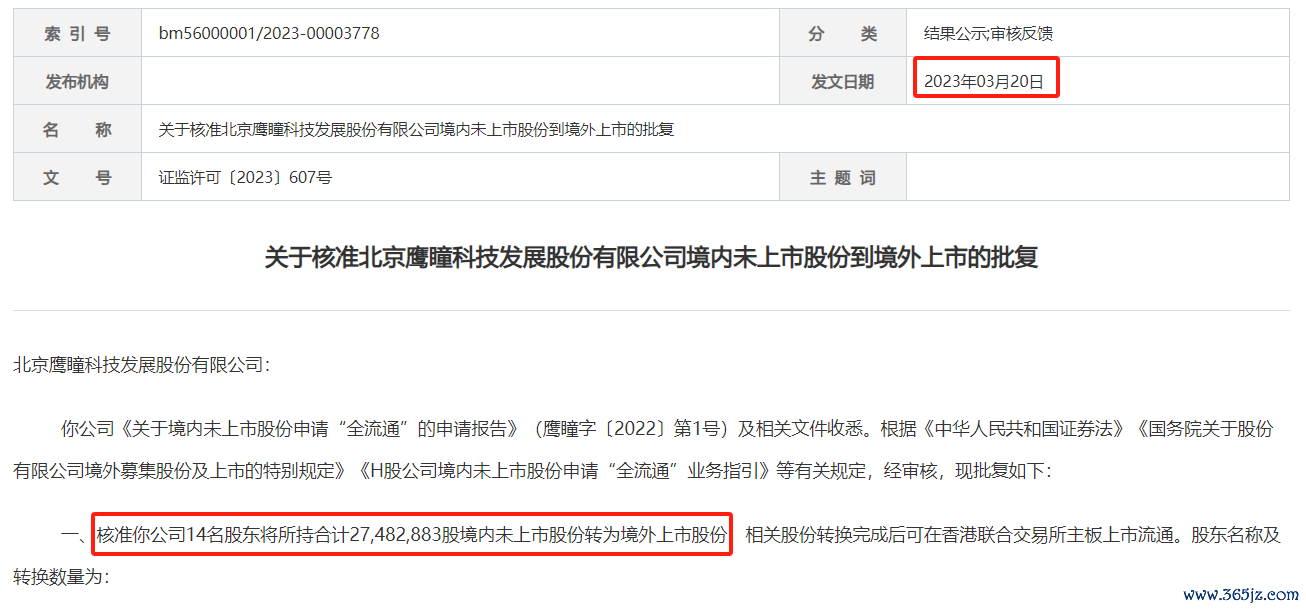
Task: Click the addressee line 北京鹰瞳科技发展股份有限公司:
Action: [142, 365]
